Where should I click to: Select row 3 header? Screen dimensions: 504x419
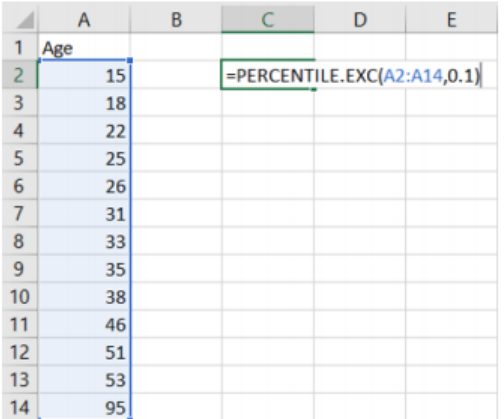pyautogui.click(x=19, y=102)
